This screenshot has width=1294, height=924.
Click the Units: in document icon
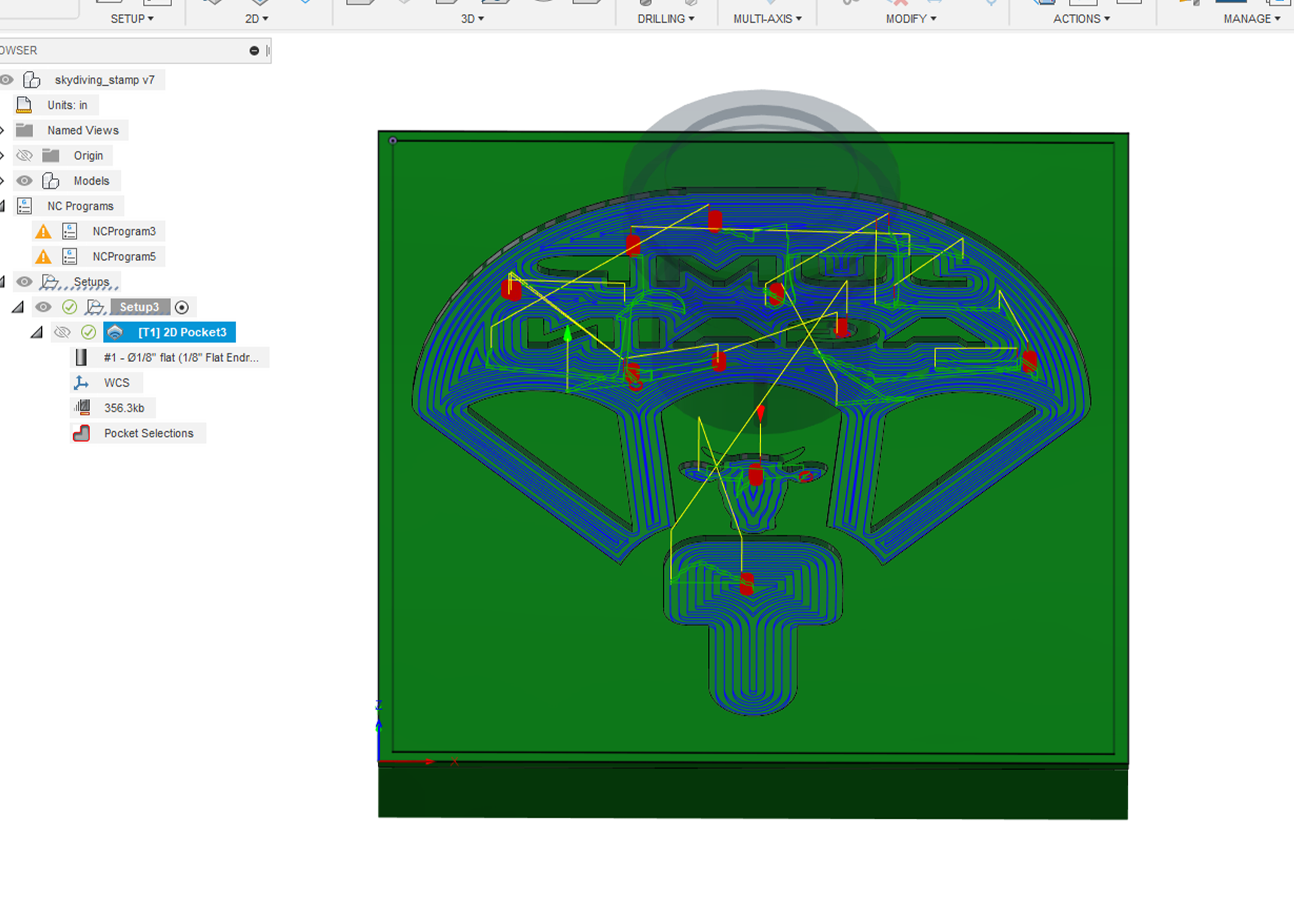24,105
